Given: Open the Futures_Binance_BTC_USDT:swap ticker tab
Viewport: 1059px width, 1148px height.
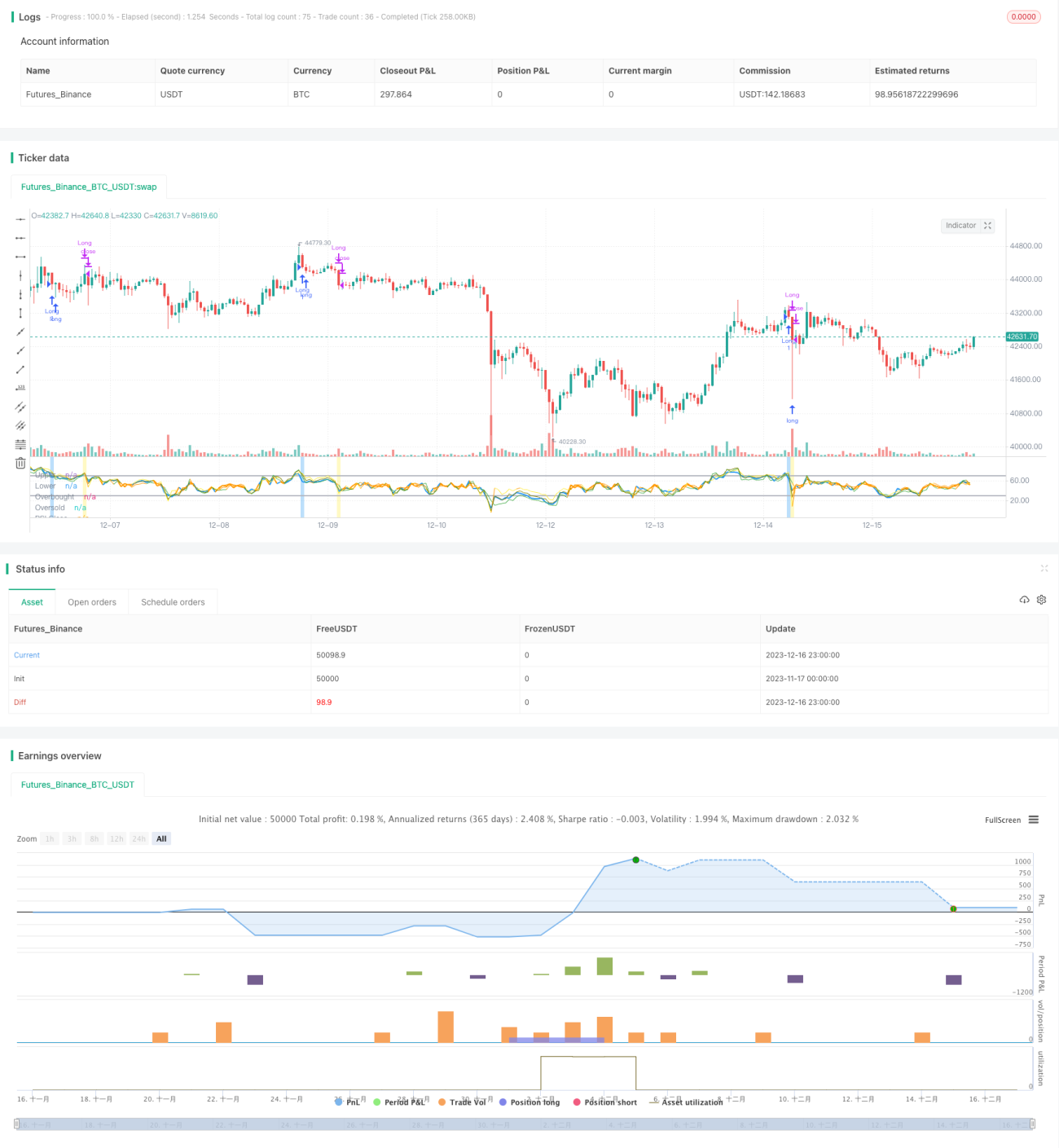Looking at the screenshot, I should tap(89, 187).
